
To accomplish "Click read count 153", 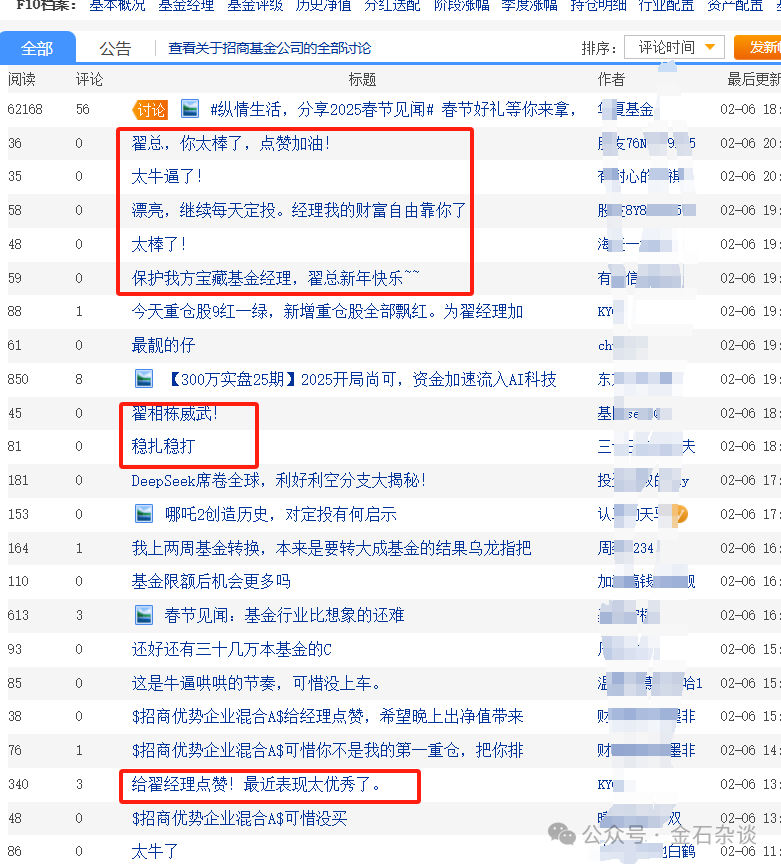I will [18, 514].
